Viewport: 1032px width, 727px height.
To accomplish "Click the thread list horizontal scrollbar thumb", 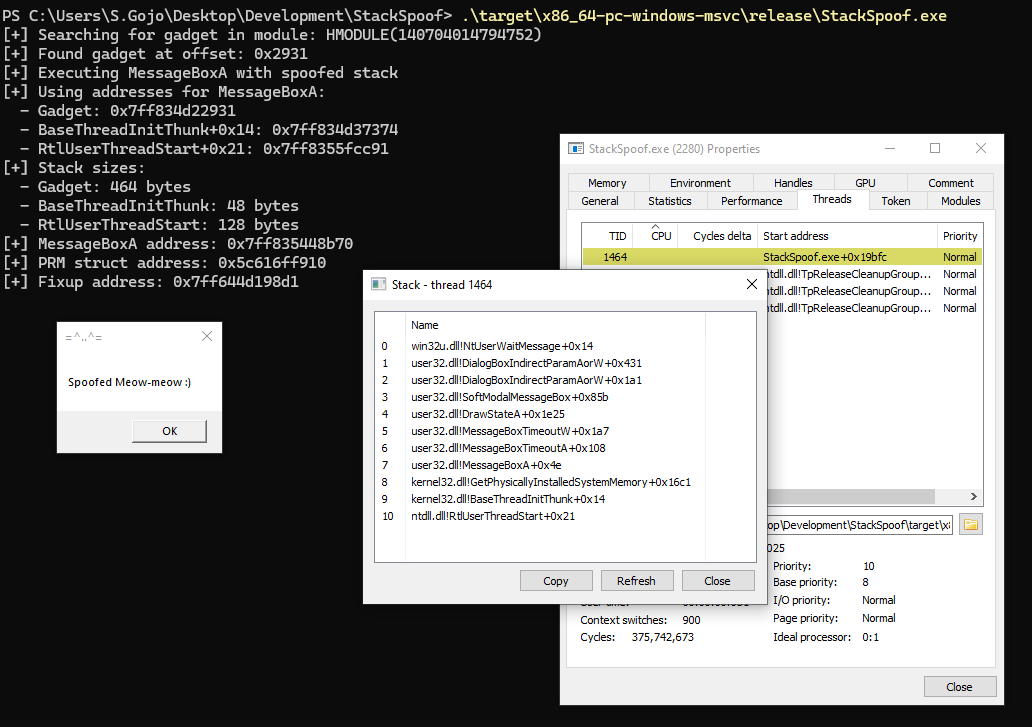I will (x=850, y=496).
